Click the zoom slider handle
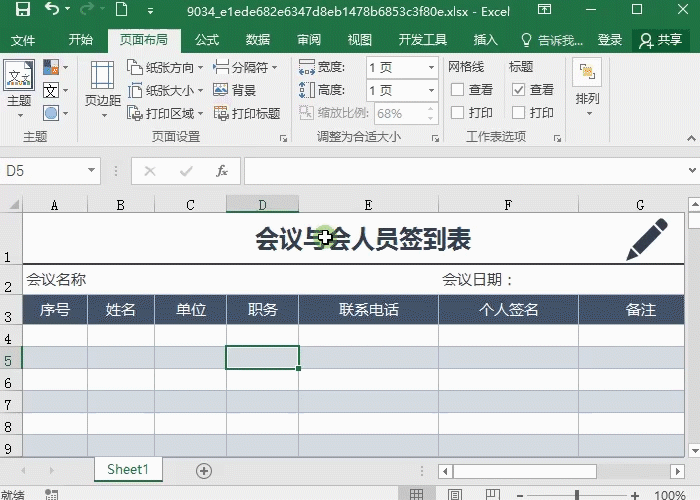 click(577, 495)
